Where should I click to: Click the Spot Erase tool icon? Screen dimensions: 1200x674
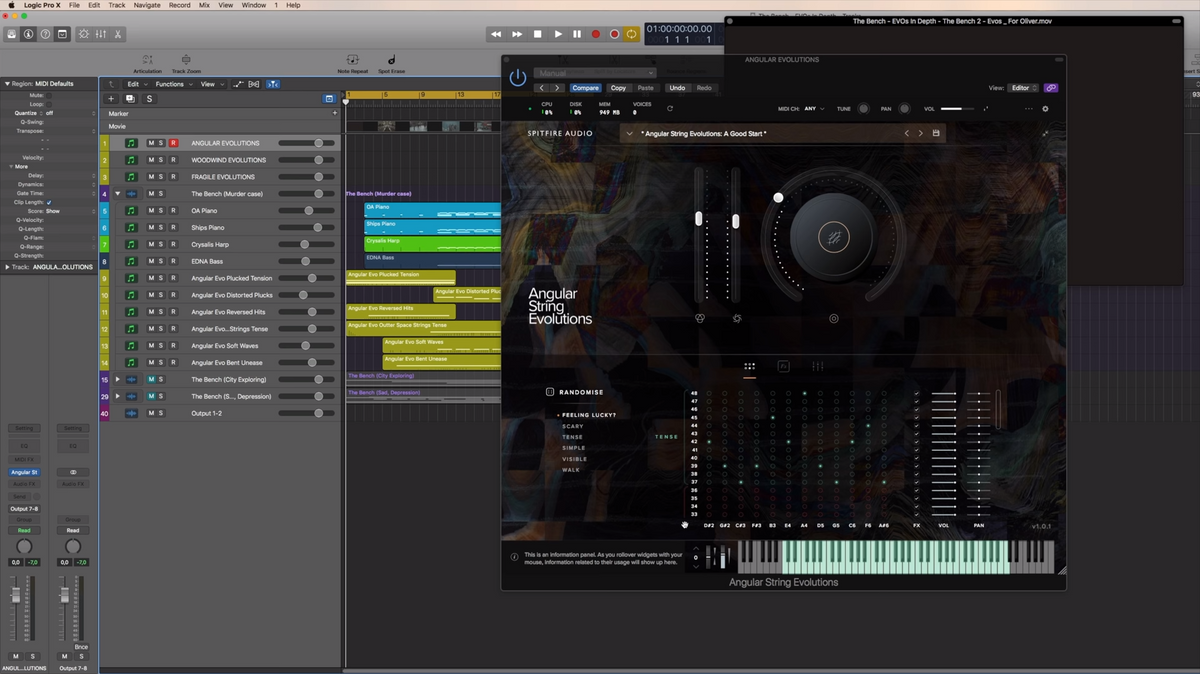pyautogui.click(x=391, y=61)
